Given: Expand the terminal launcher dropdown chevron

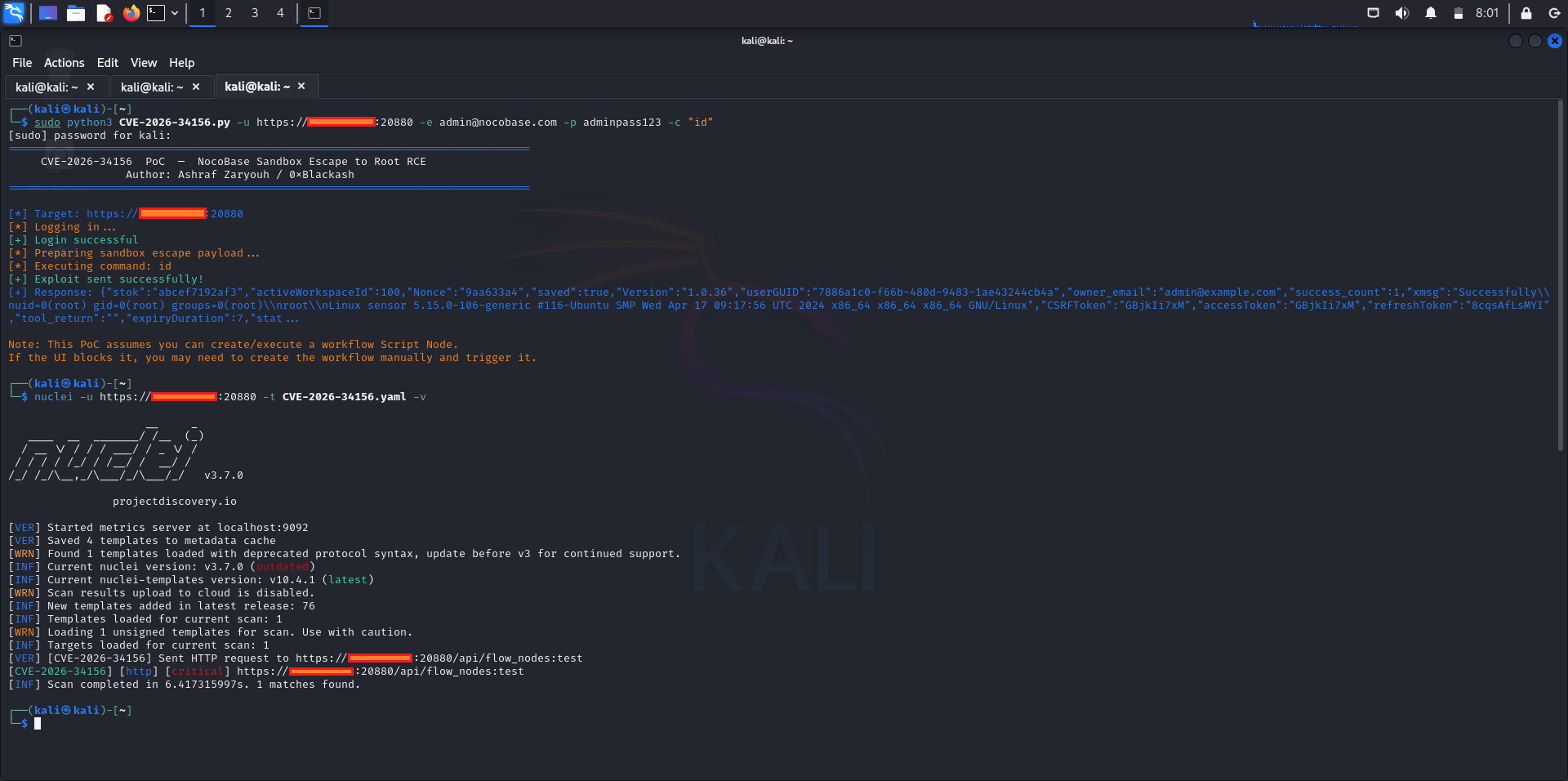Looking at the screenshot, I should (x=174, y=13).
